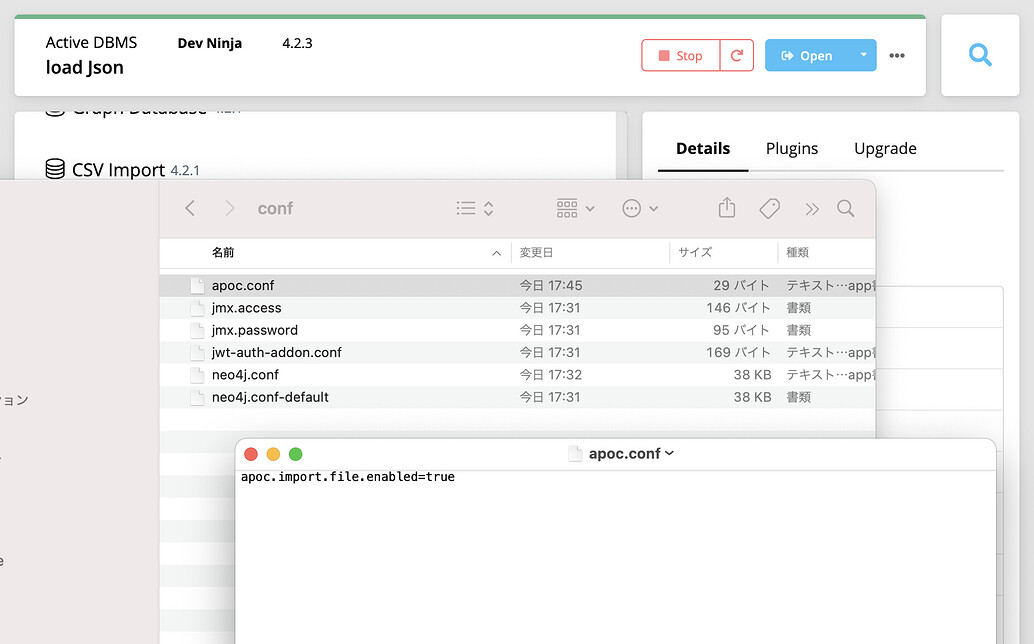Screen dimensions: 1034x644
Task: Toggle sort order on the 名前 column
Action: 223,252
